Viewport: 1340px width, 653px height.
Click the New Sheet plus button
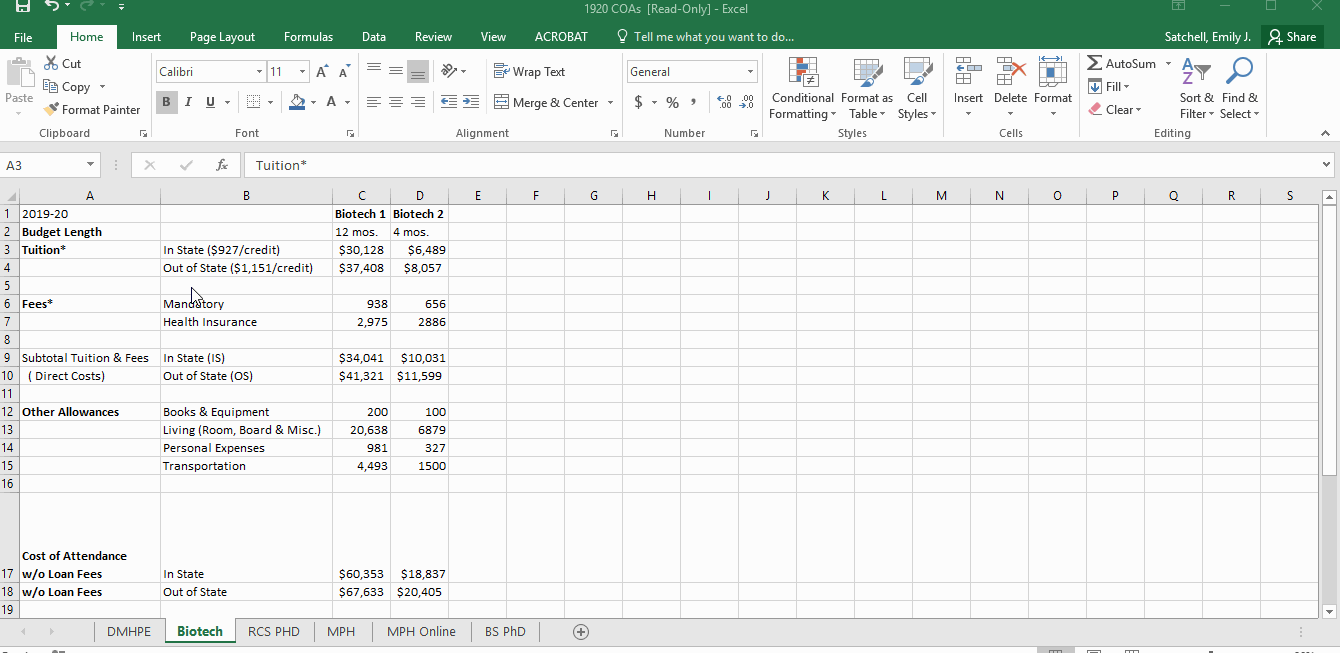pos(580,631)
